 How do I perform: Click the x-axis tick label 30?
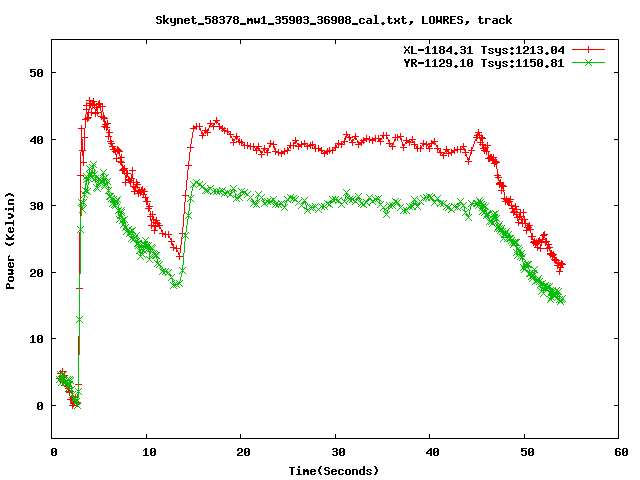pos(338,452)
